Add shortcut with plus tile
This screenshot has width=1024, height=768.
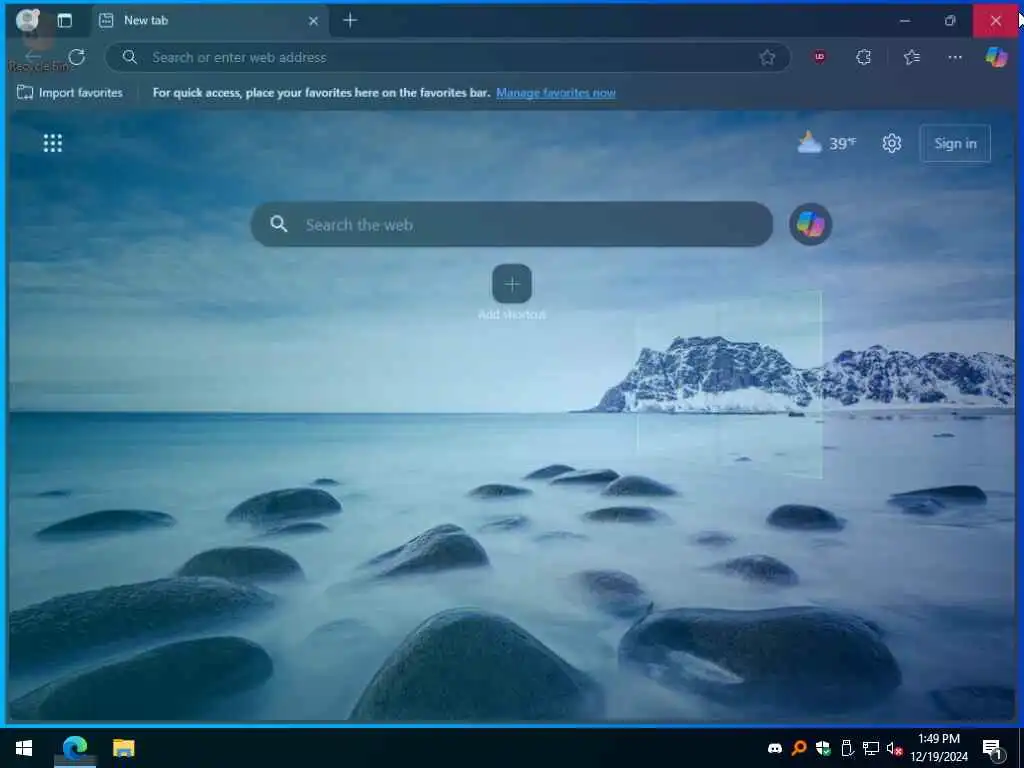(512, 284)
